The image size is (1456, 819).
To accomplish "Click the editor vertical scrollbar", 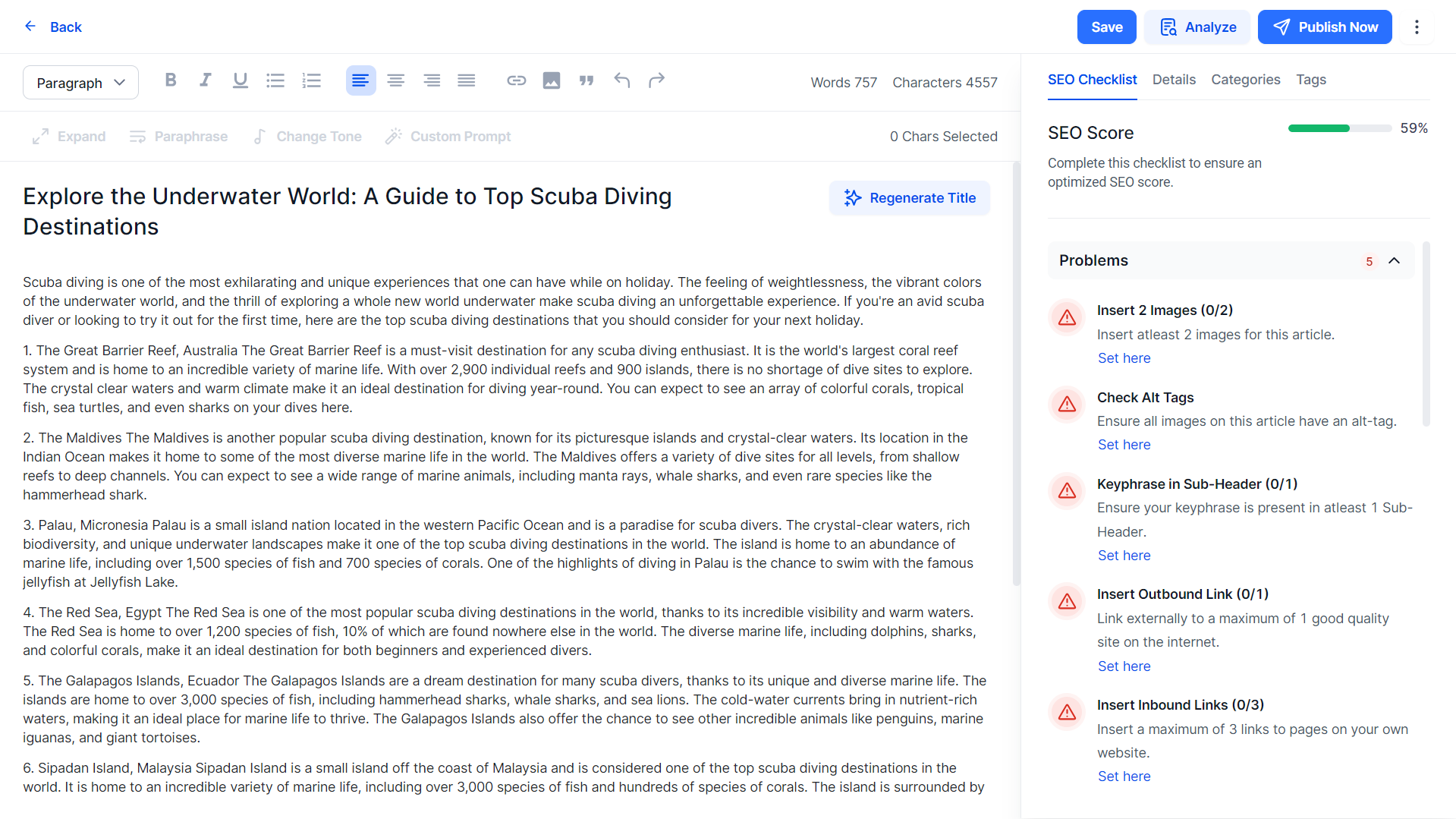I will (x=1016, y=373).
